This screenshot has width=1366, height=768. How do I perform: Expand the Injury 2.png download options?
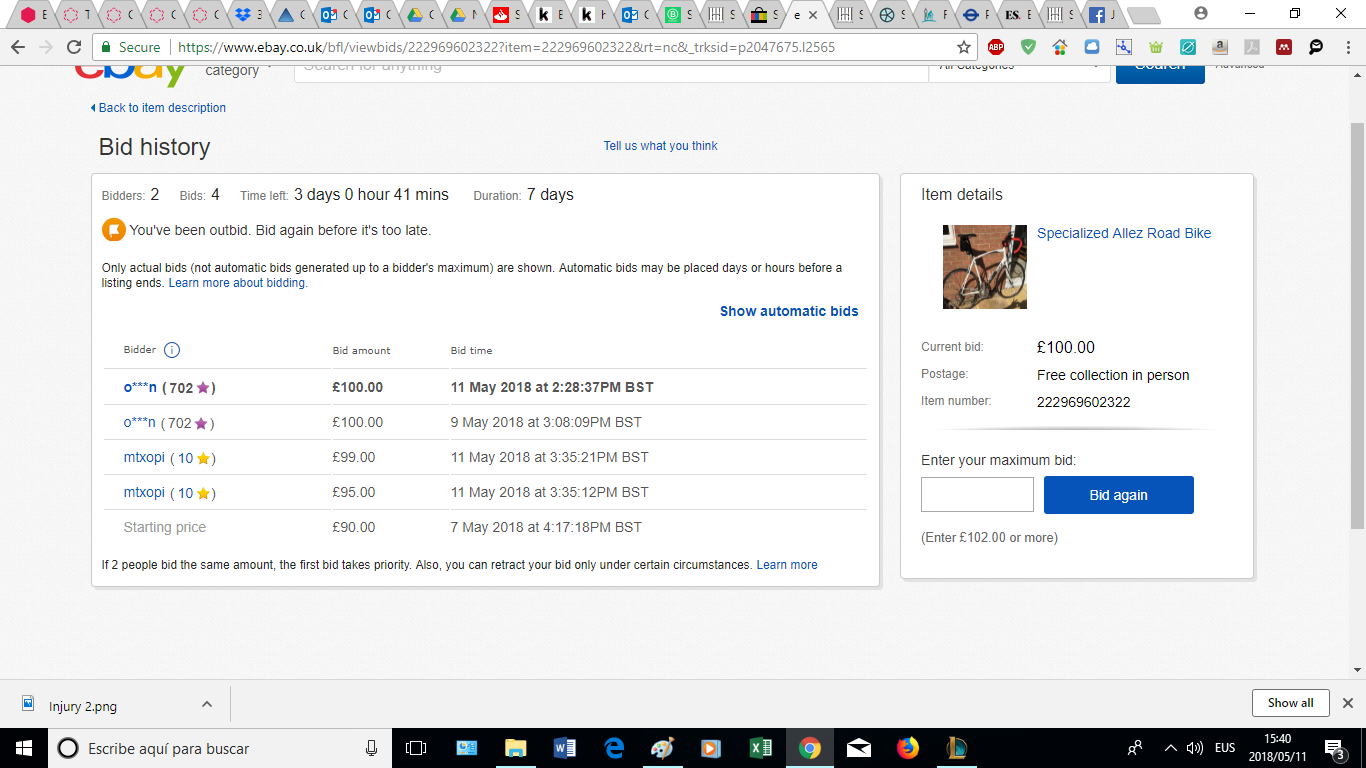tap(207, 704)
